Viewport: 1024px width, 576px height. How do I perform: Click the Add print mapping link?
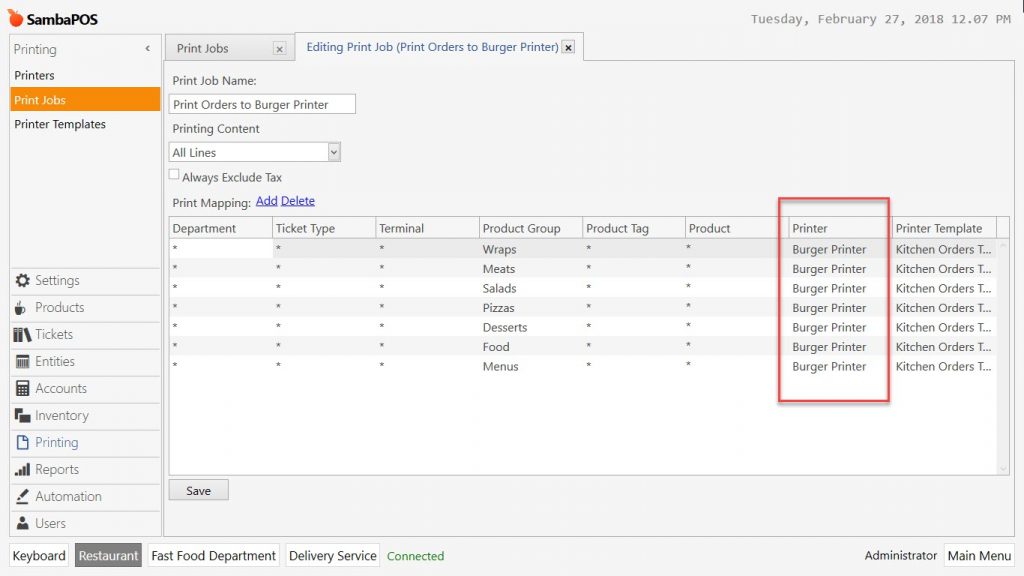pyautogui.click(x=266, y=200)
